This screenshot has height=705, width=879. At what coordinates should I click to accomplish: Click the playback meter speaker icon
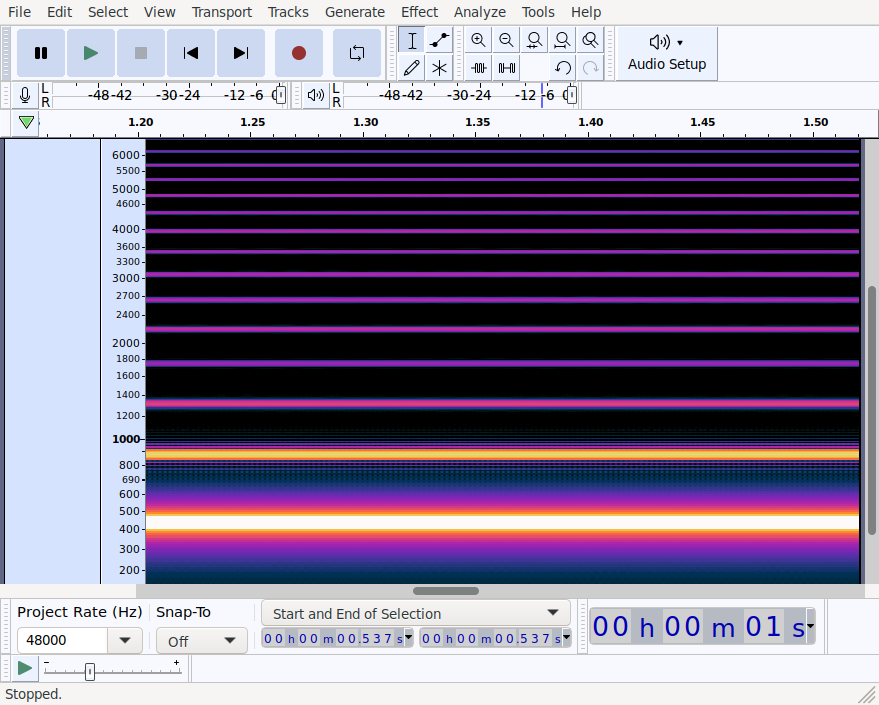(316, 95)
